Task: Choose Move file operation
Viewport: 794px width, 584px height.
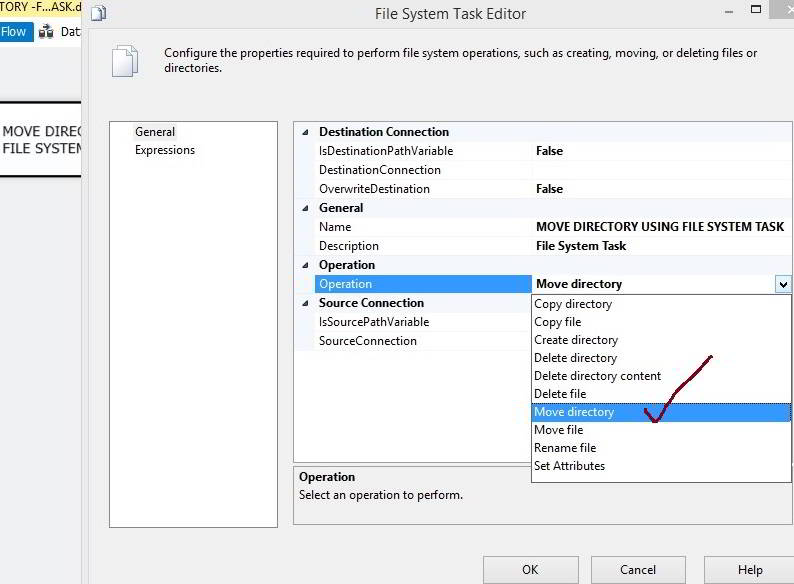Action: coord(661,430)
